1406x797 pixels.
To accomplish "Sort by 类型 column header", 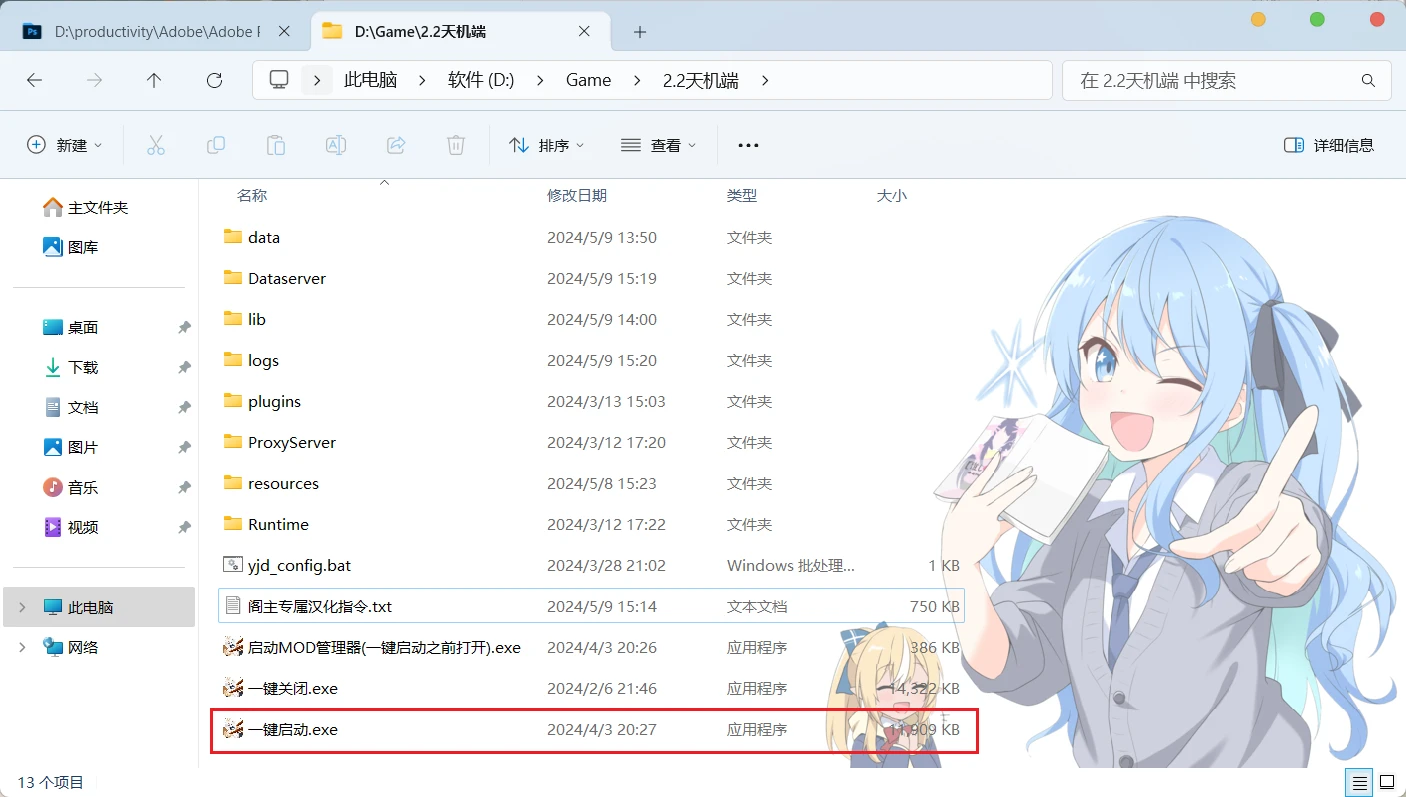I will 742,196.
